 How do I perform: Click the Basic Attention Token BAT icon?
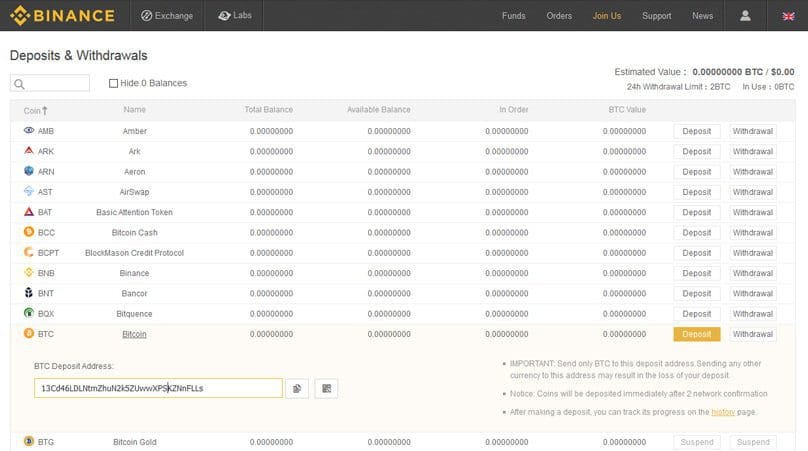click(x=29, y=212)
